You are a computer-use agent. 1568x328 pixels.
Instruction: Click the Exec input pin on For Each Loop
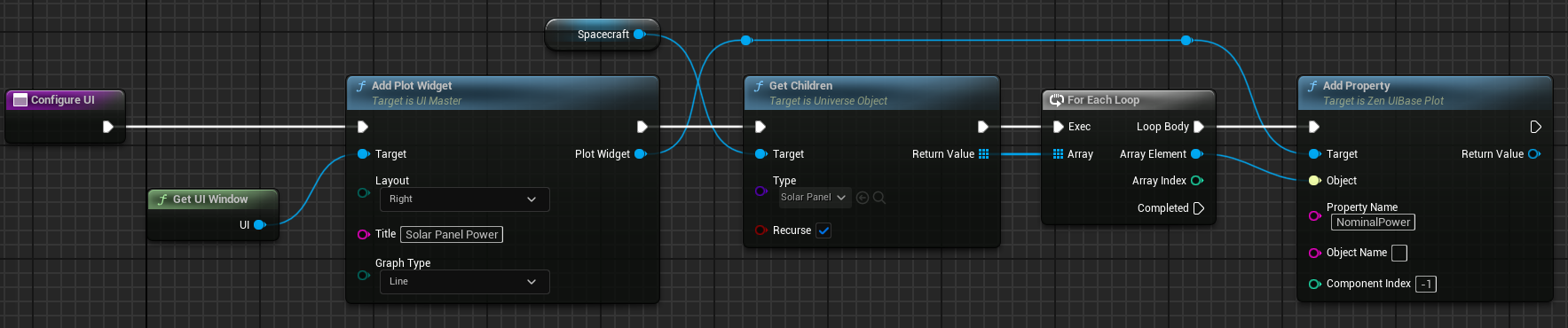(1058, 127)
